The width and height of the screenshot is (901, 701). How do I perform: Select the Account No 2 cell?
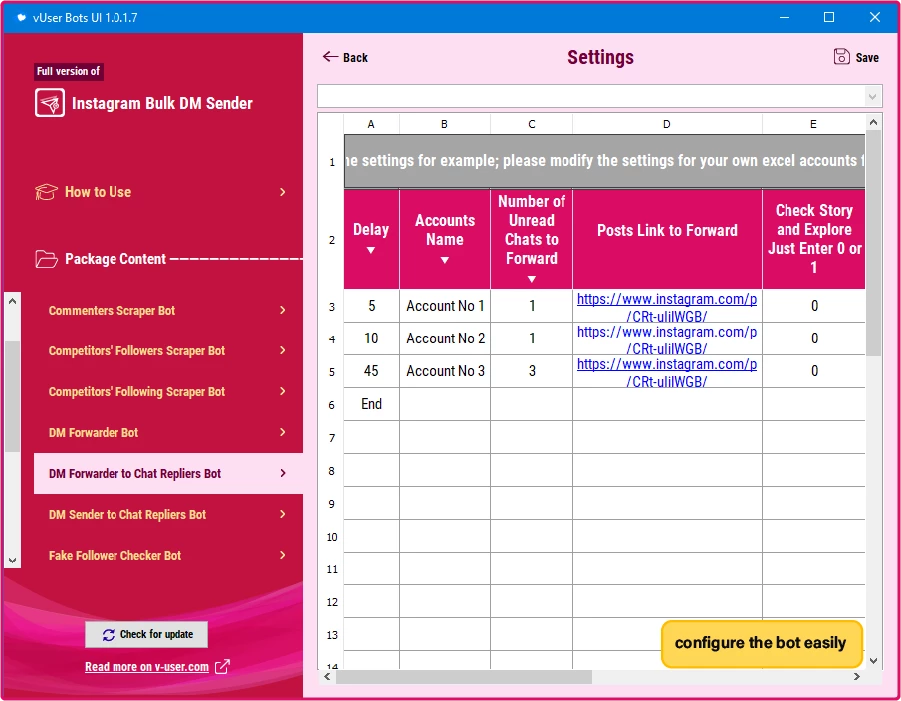click(445, 338)
